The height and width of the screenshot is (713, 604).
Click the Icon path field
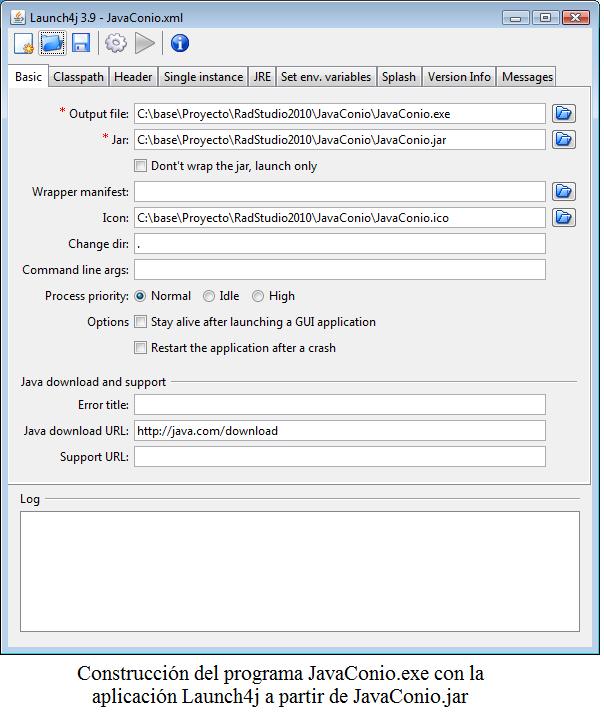pos(340,217)
